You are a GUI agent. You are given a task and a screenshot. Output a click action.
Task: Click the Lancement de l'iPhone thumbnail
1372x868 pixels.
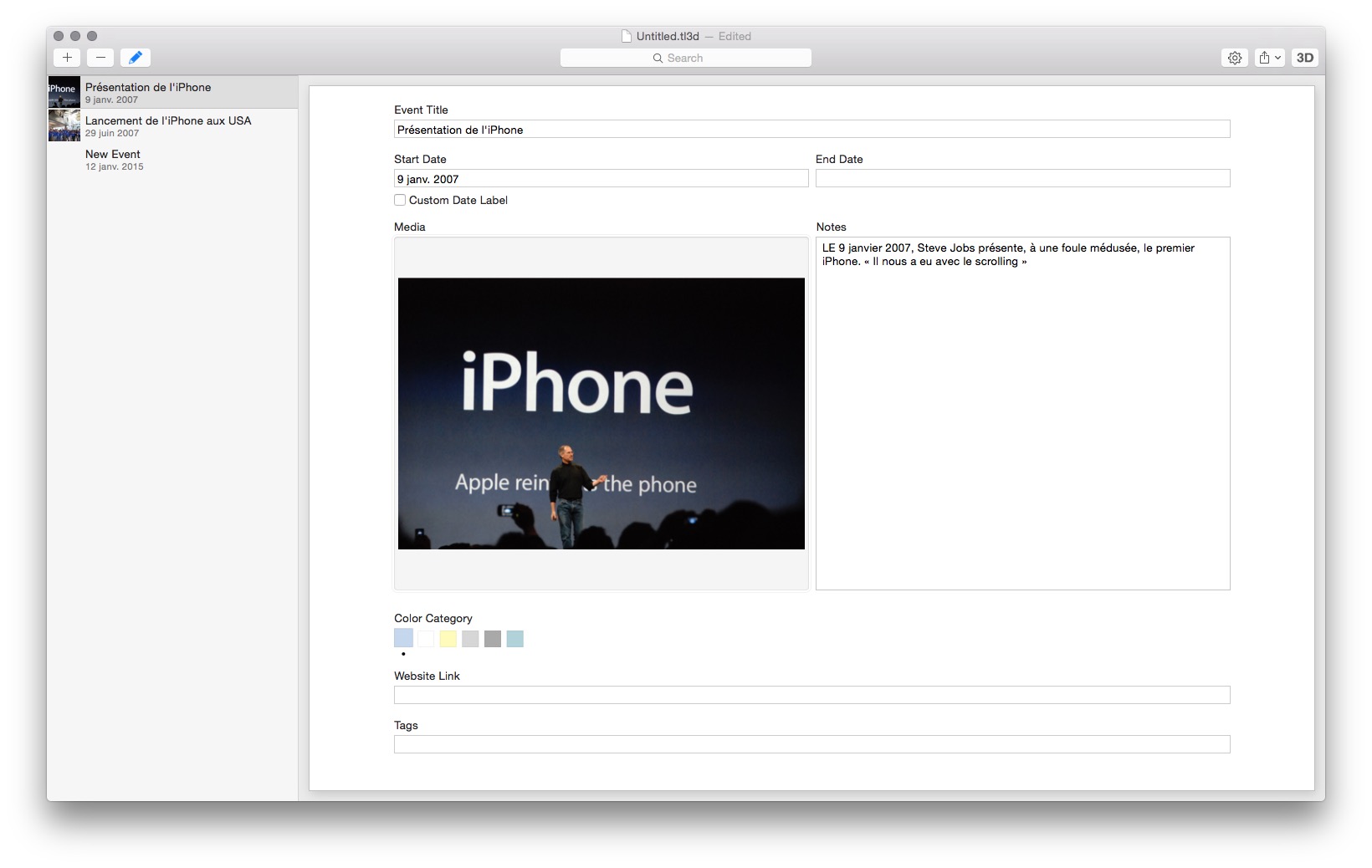point(64,125)
